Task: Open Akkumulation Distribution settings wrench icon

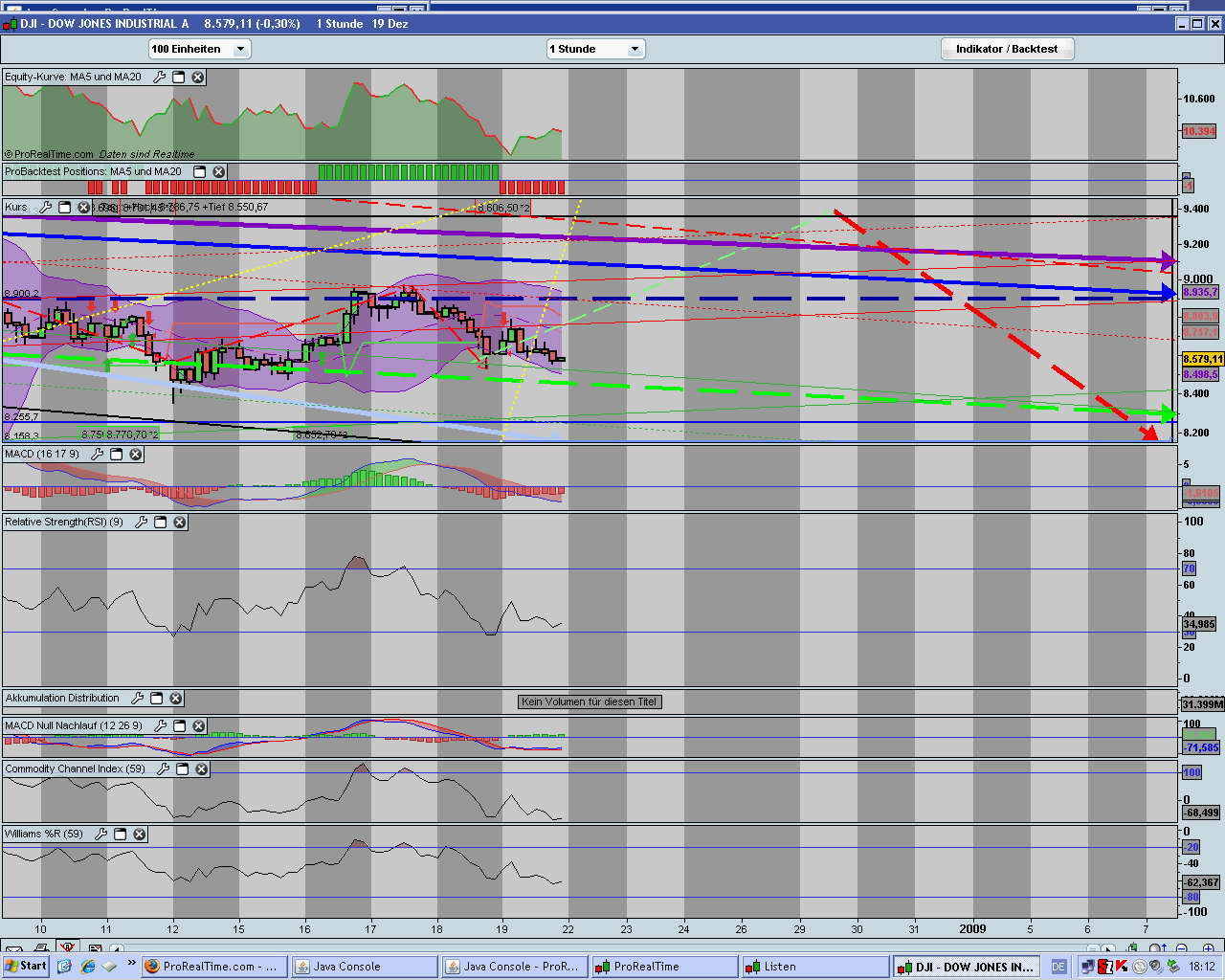Action: pos(137,699)
